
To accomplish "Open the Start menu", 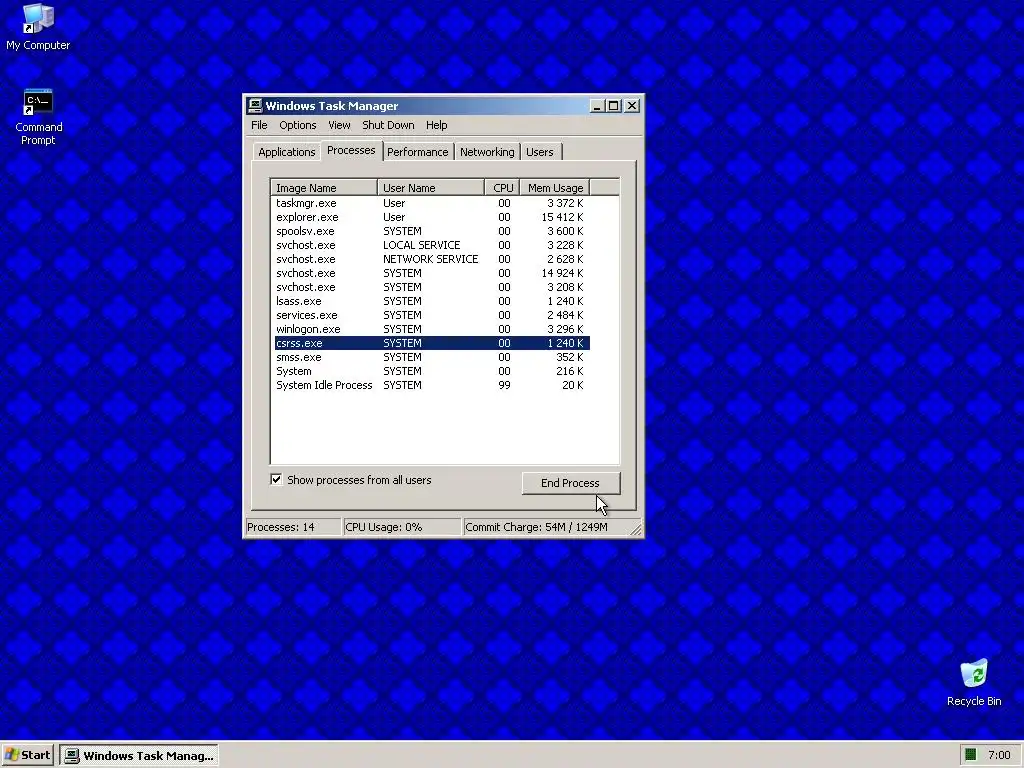I will pos(27,755).
